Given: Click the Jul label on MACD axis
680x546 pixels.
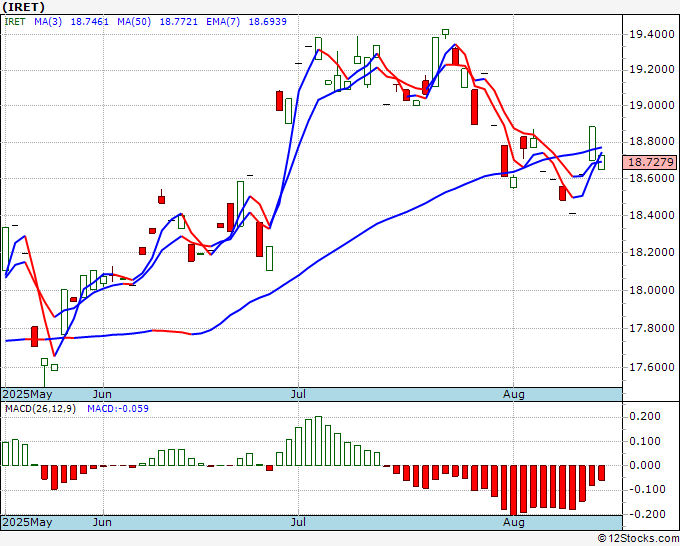Looking at the screenshot, I should 298,522.
